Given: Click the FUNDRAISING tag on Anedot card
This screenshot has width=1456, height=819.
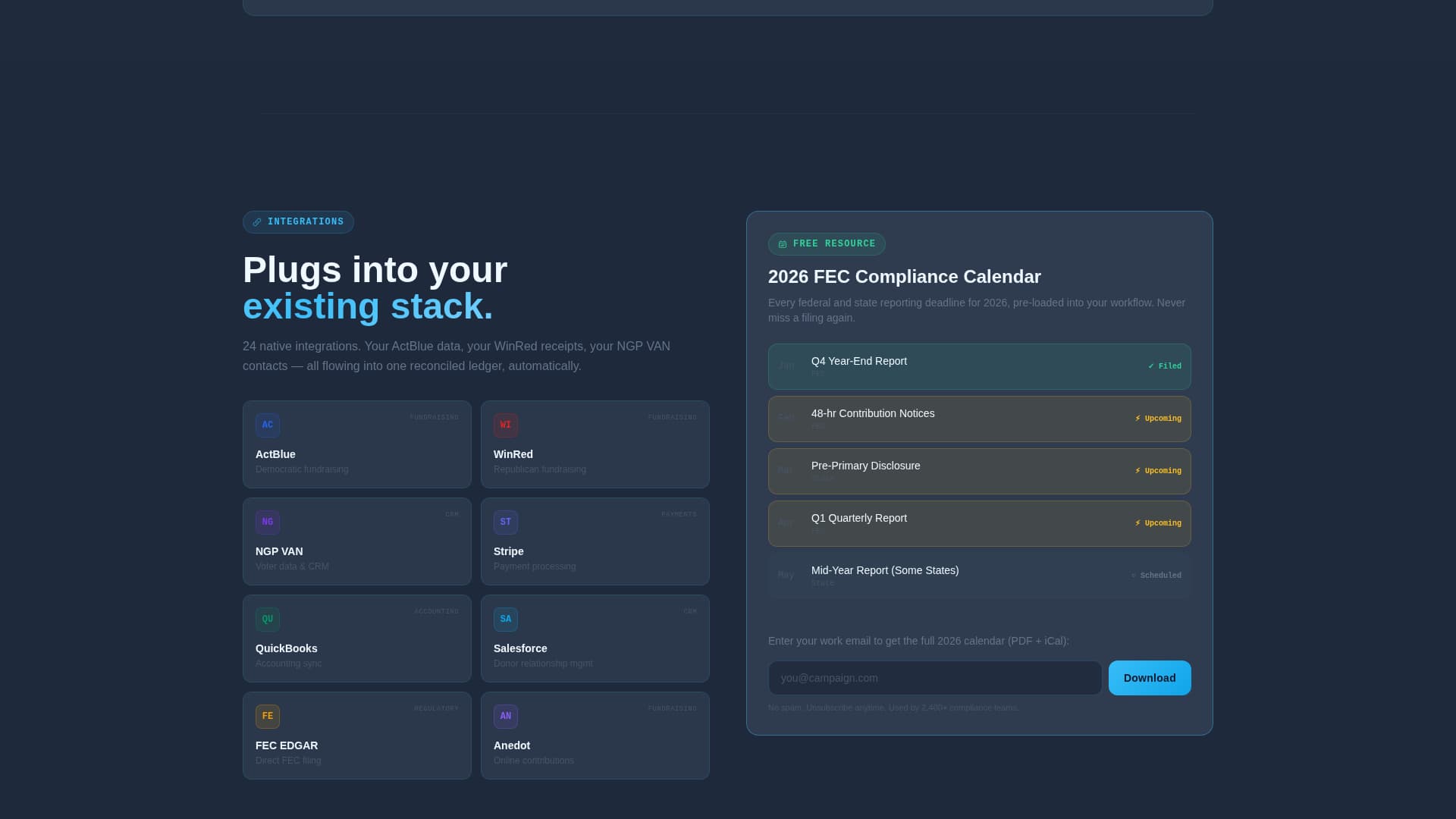Looking at the screenshot, I should [x=673, y=709].
